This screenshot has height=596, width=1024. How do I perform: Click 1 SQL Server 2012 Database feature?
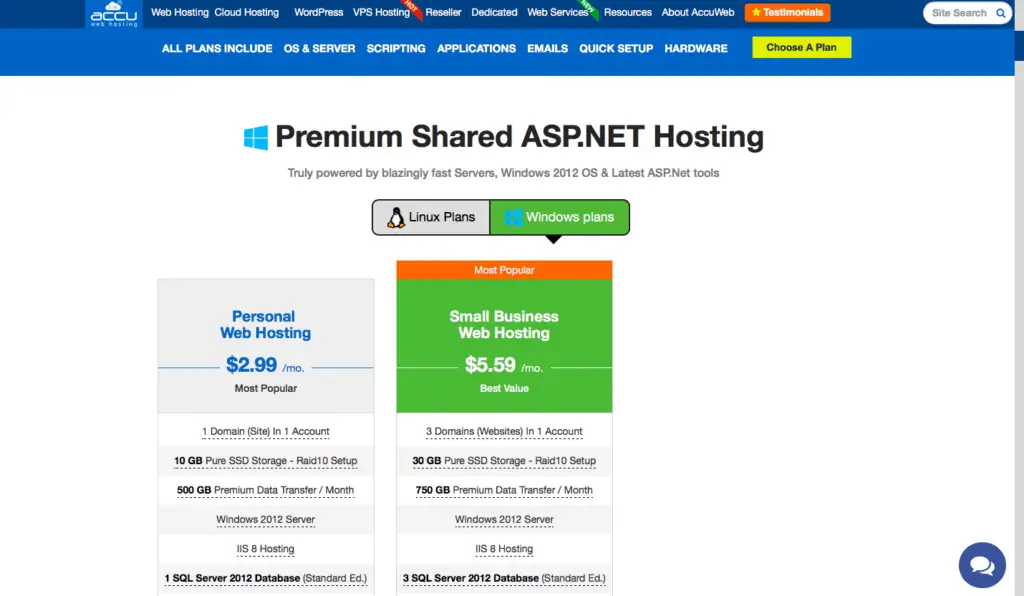265,578
